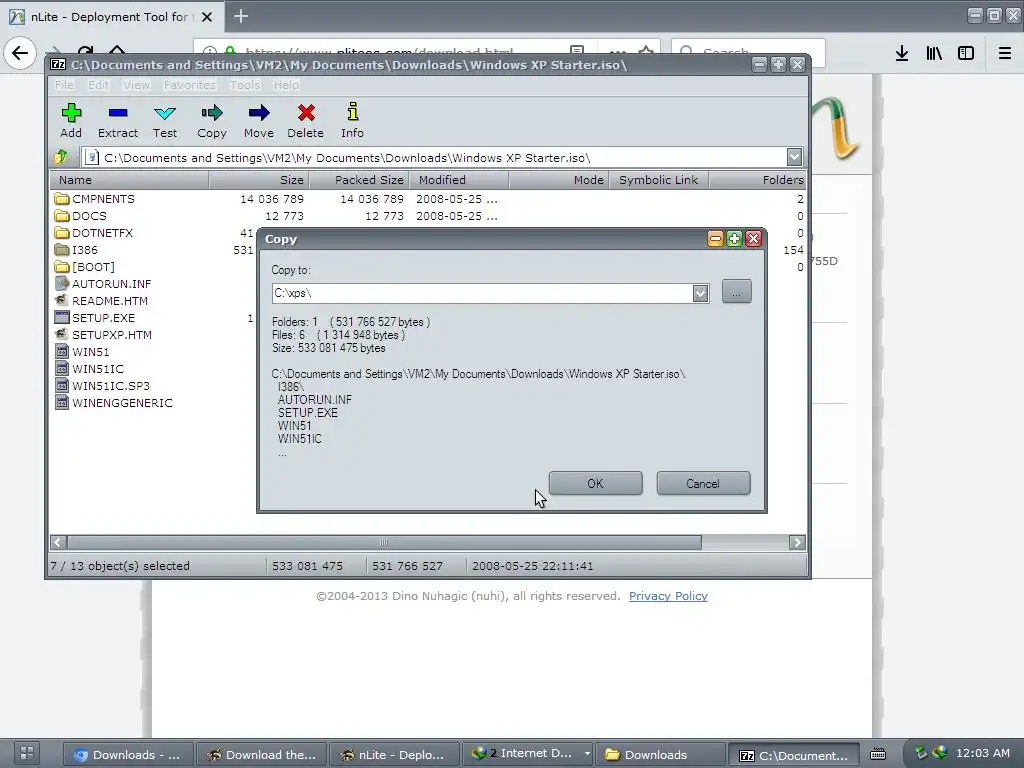Viewport: 1024px width, 768px height.
Task: Close the nLite browser tab
Action: [x=207, y=17]
